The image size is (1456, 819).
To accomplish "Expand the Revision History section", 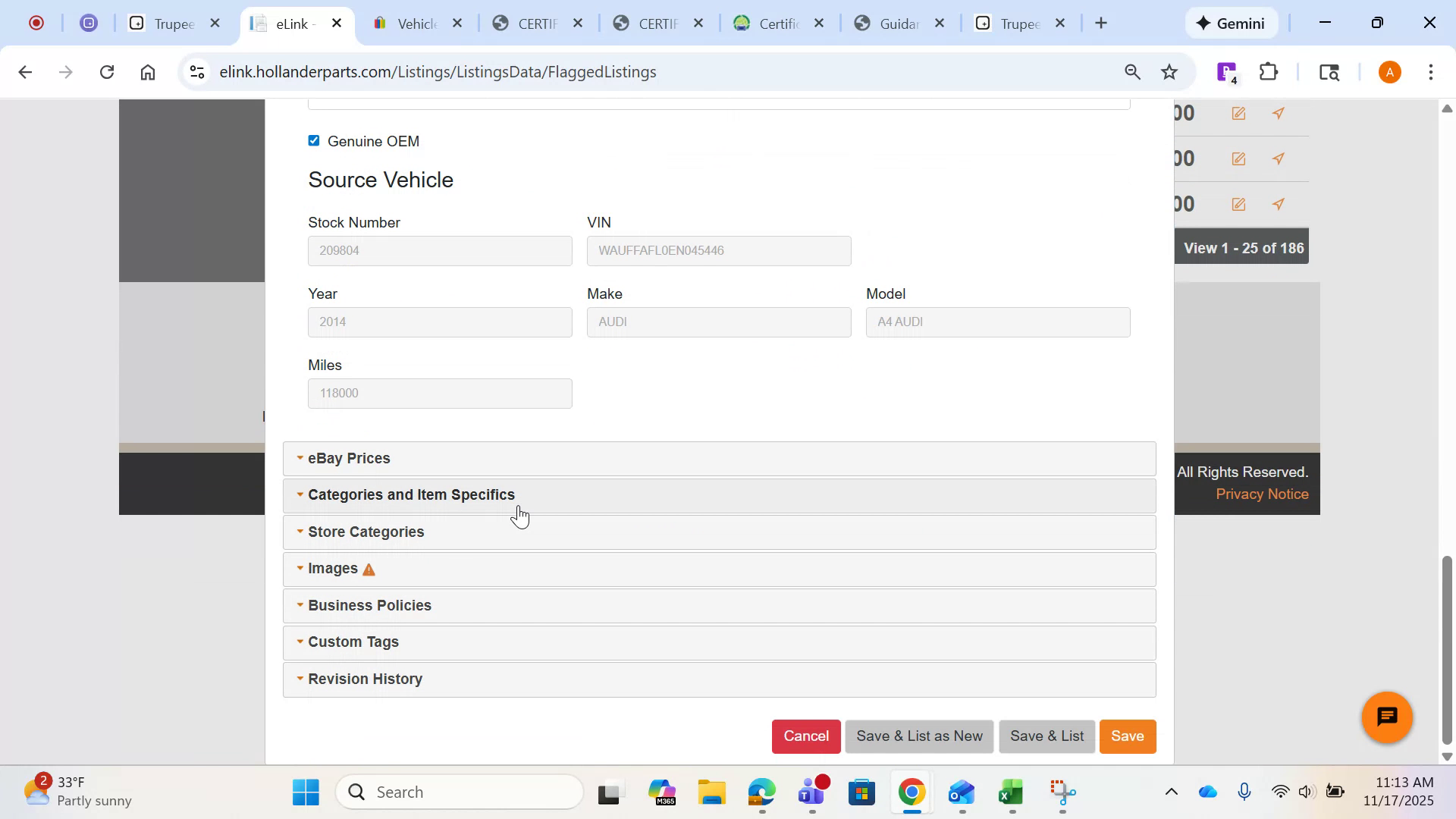I will [x=365, y=679].
